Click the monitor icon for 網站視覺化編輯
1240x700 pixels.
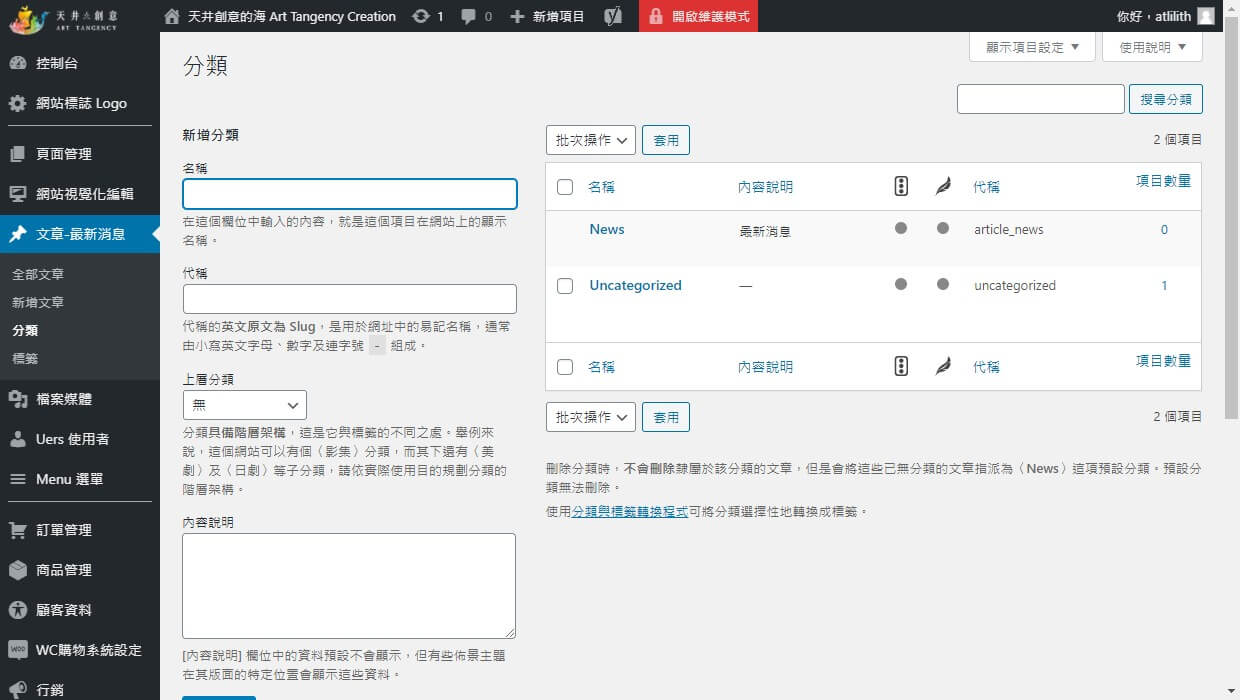tap(17, 194)
